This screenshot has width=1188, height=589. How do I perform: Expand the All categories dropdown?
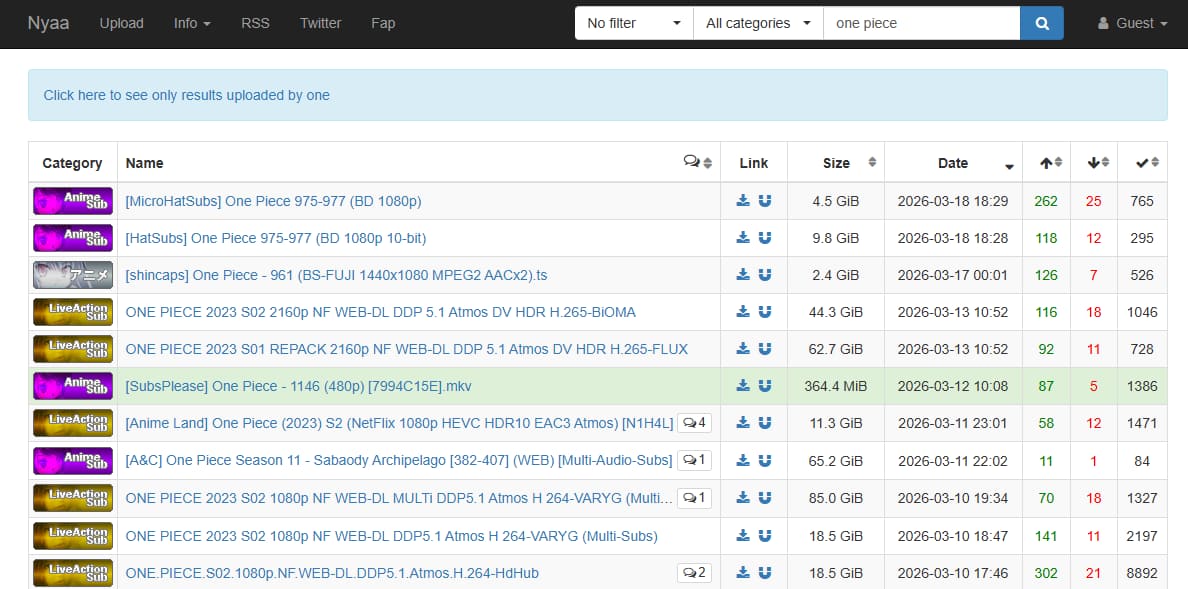point(758,23)
